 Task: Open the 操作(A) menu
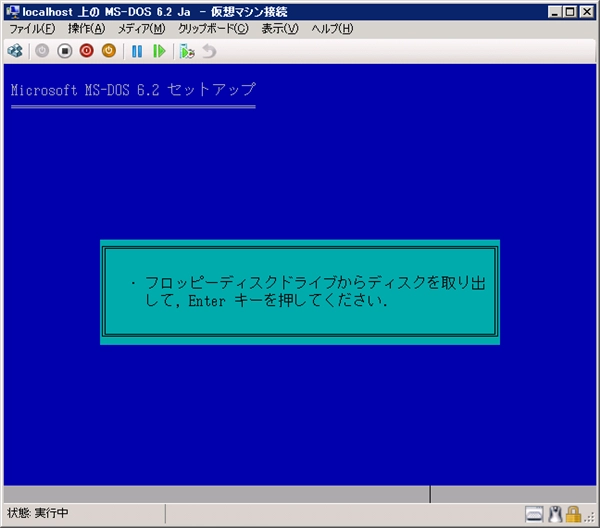[x=86, y=29]
